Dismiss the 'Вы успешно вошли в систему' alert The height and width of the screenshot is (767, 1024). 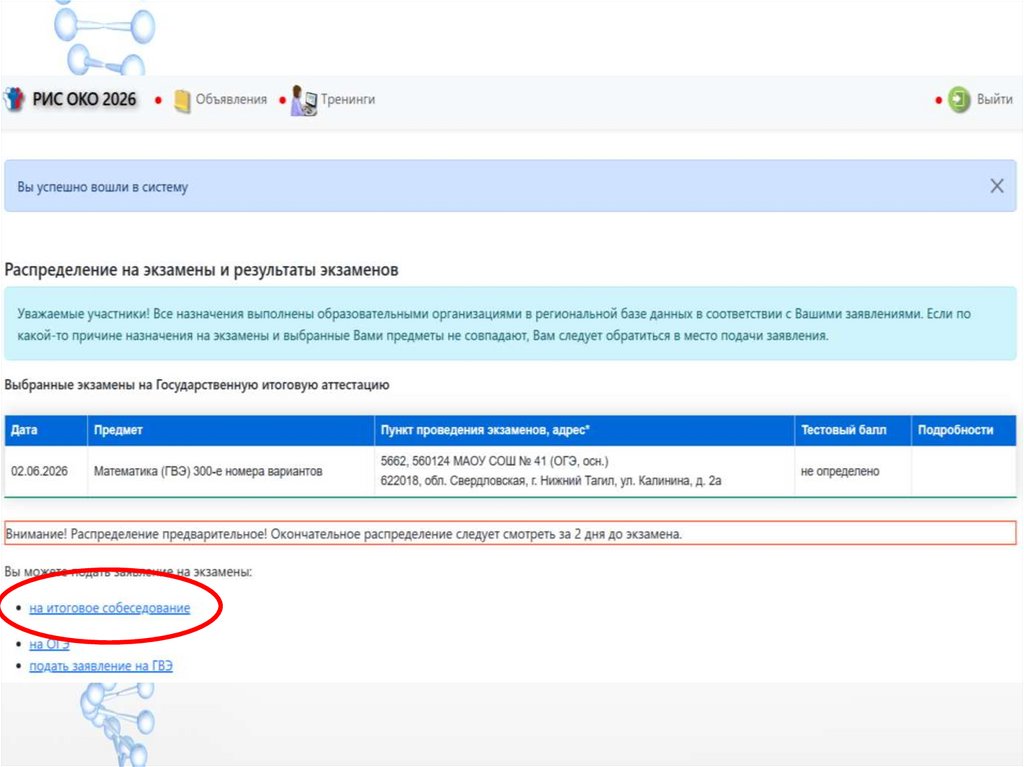(997, 186)
